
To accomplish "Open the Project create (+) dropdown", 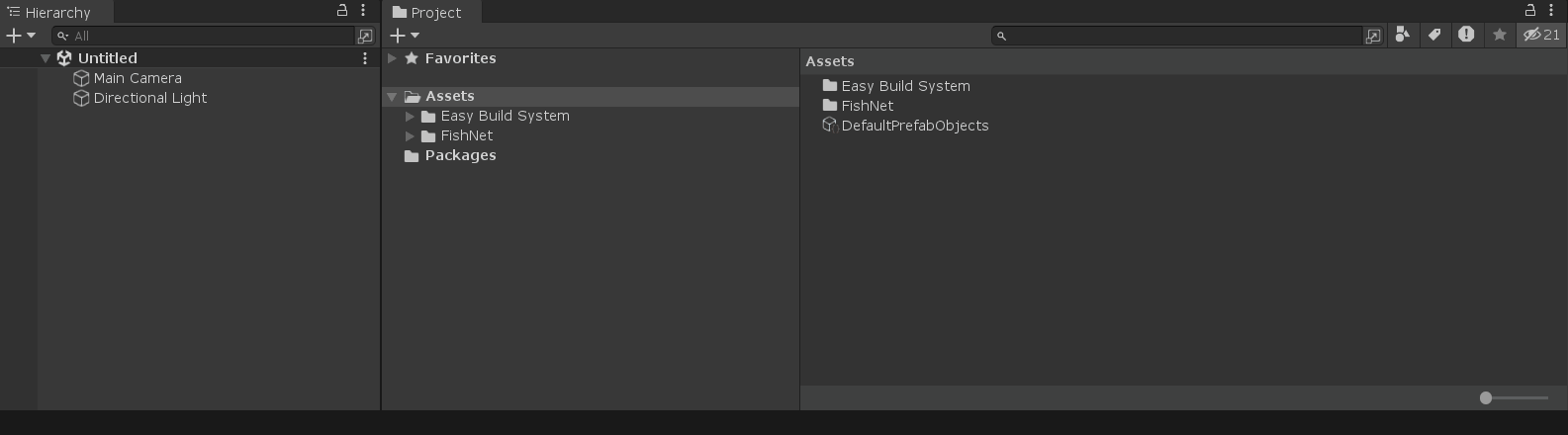I will (x=405, y=36).
